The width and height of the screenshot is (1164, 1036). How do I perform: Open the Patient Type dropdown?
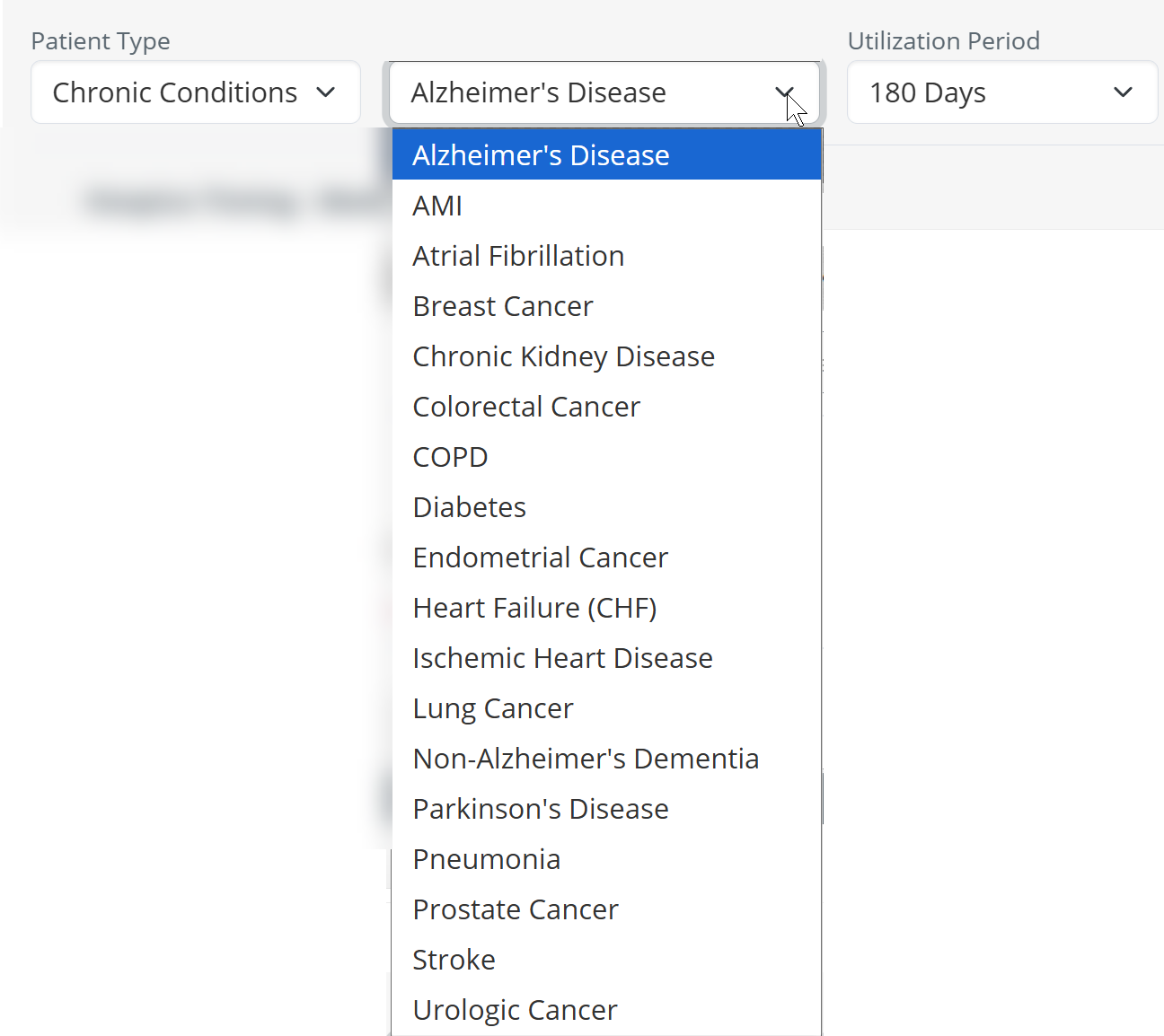point(195,92)
